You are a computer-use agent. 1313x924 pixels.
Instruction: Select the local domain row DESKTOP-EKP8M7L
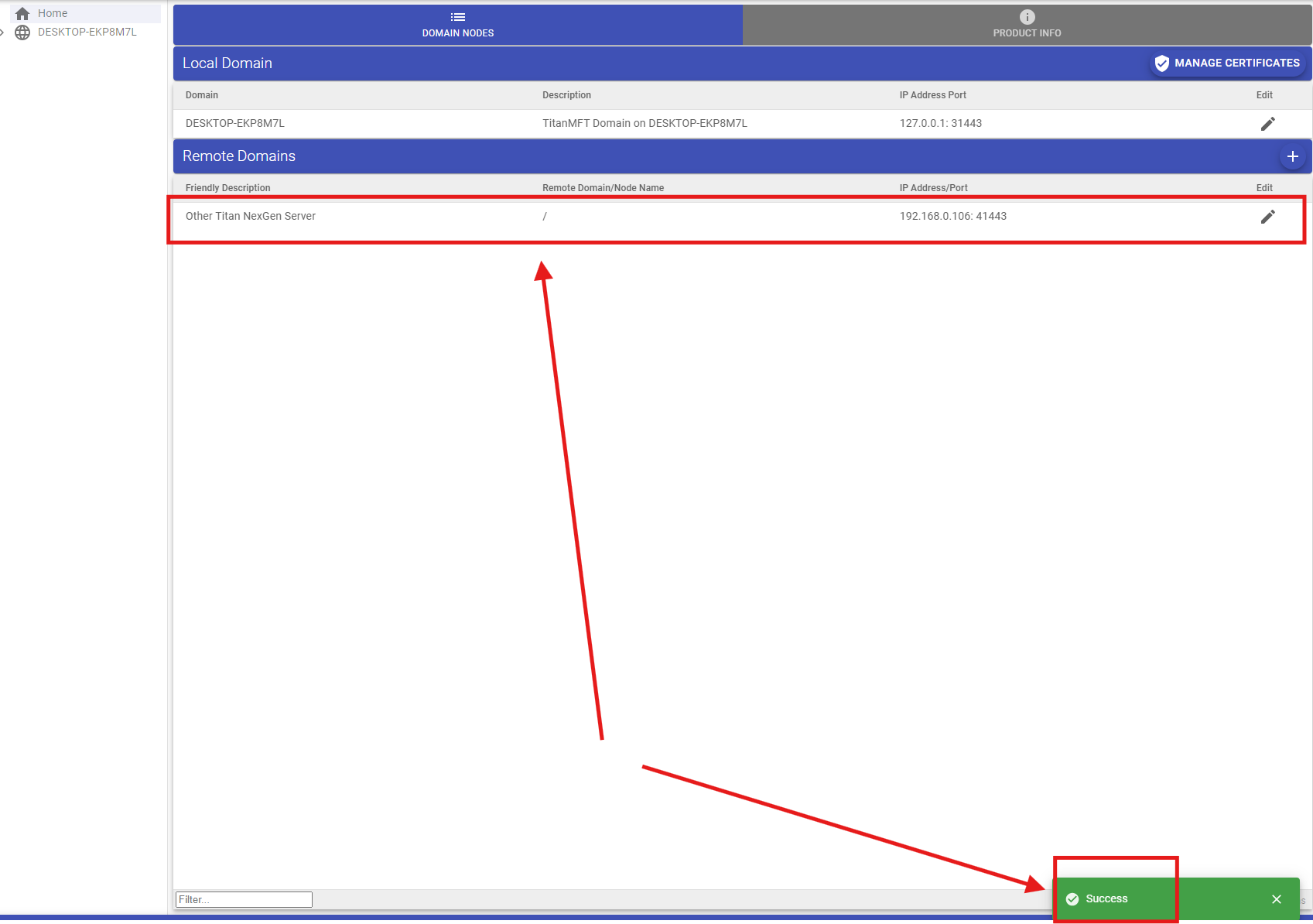(542, 123)
